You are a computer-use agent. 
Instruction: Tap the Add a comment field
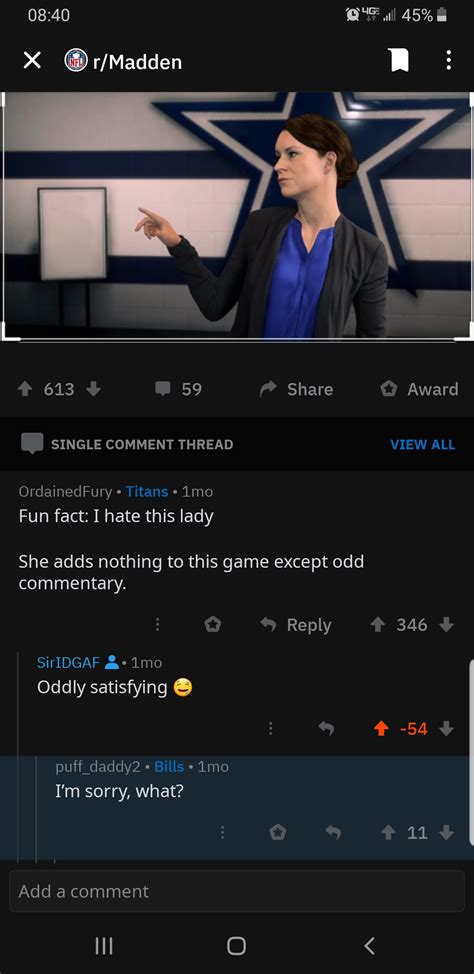pos(237,891)
